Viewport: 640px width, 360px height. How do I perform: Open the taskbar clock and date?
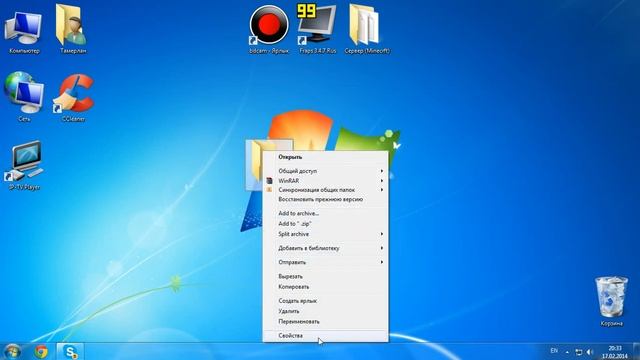click(x=615, y=352)
